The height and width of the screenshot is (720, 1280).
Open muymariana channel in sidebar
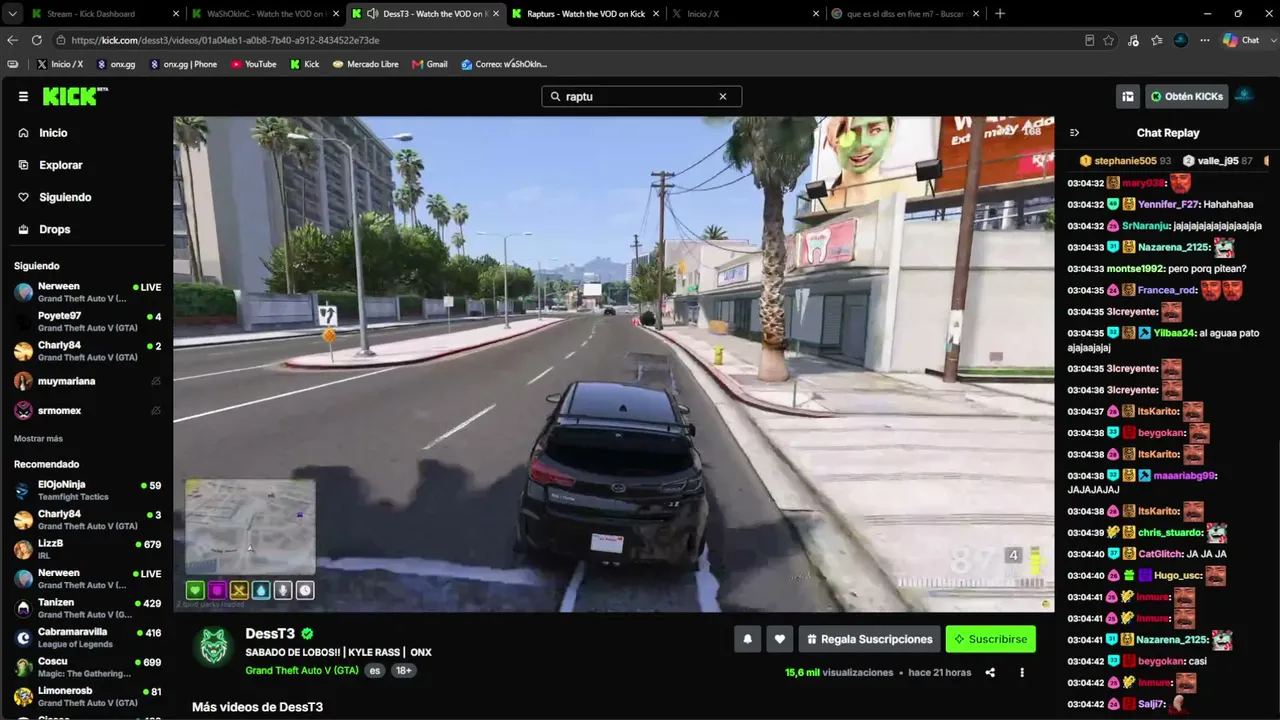(x=87, y=381)
